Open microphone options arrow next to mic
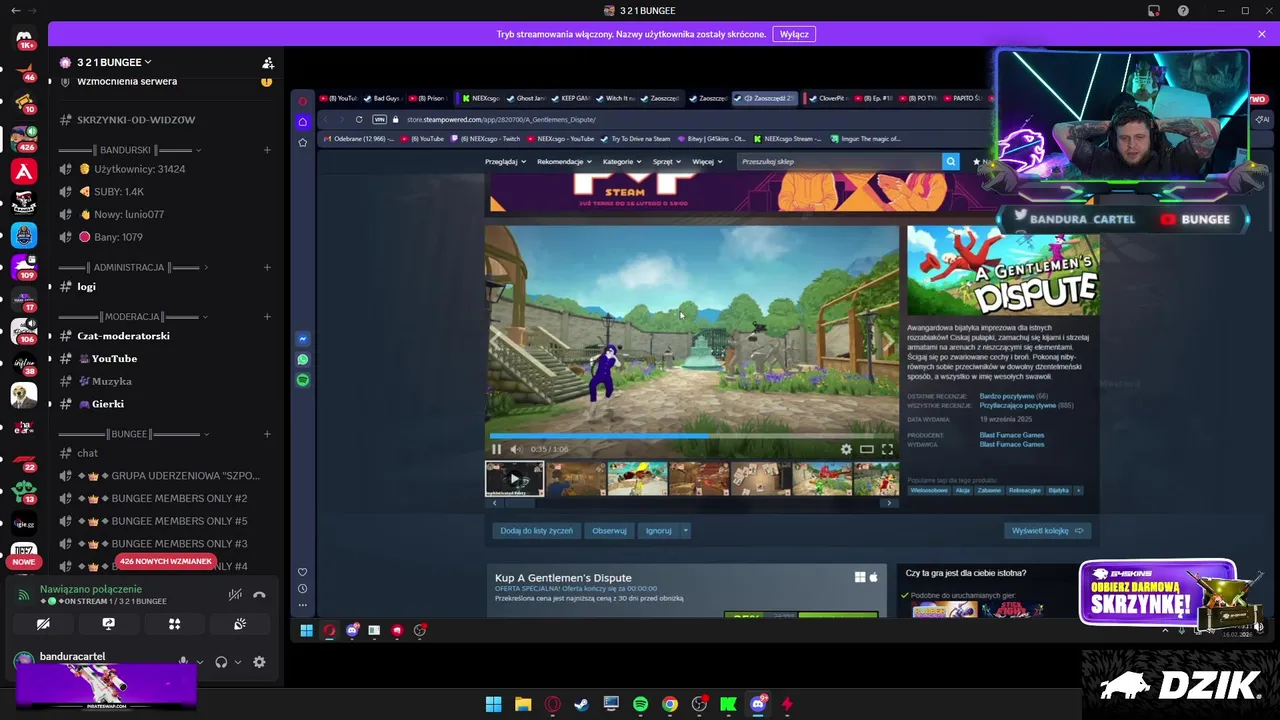1280x720 pixels. point(199,662)
